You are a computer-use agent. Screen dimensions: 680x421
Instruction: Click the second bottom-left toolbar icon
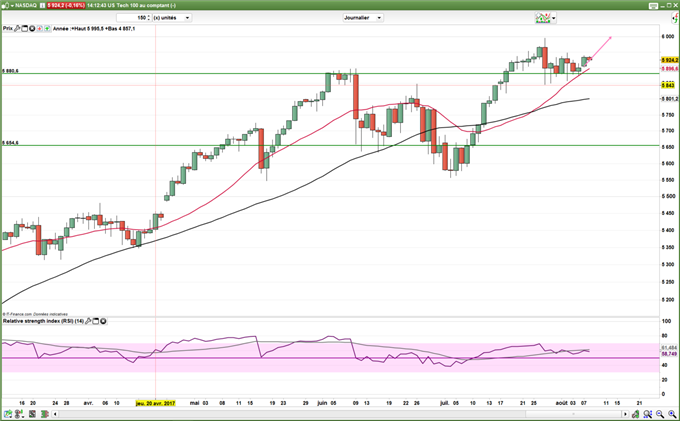click(20, 414)
